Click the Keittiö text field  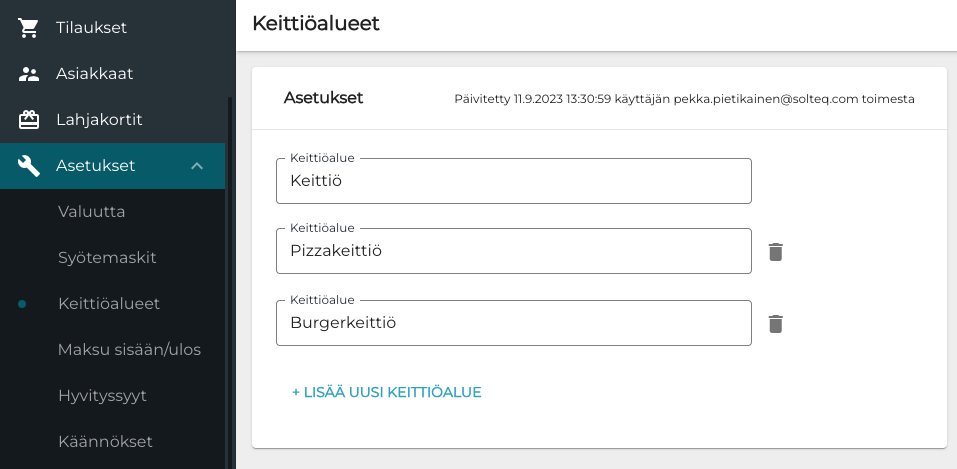[x=513, y=181]
